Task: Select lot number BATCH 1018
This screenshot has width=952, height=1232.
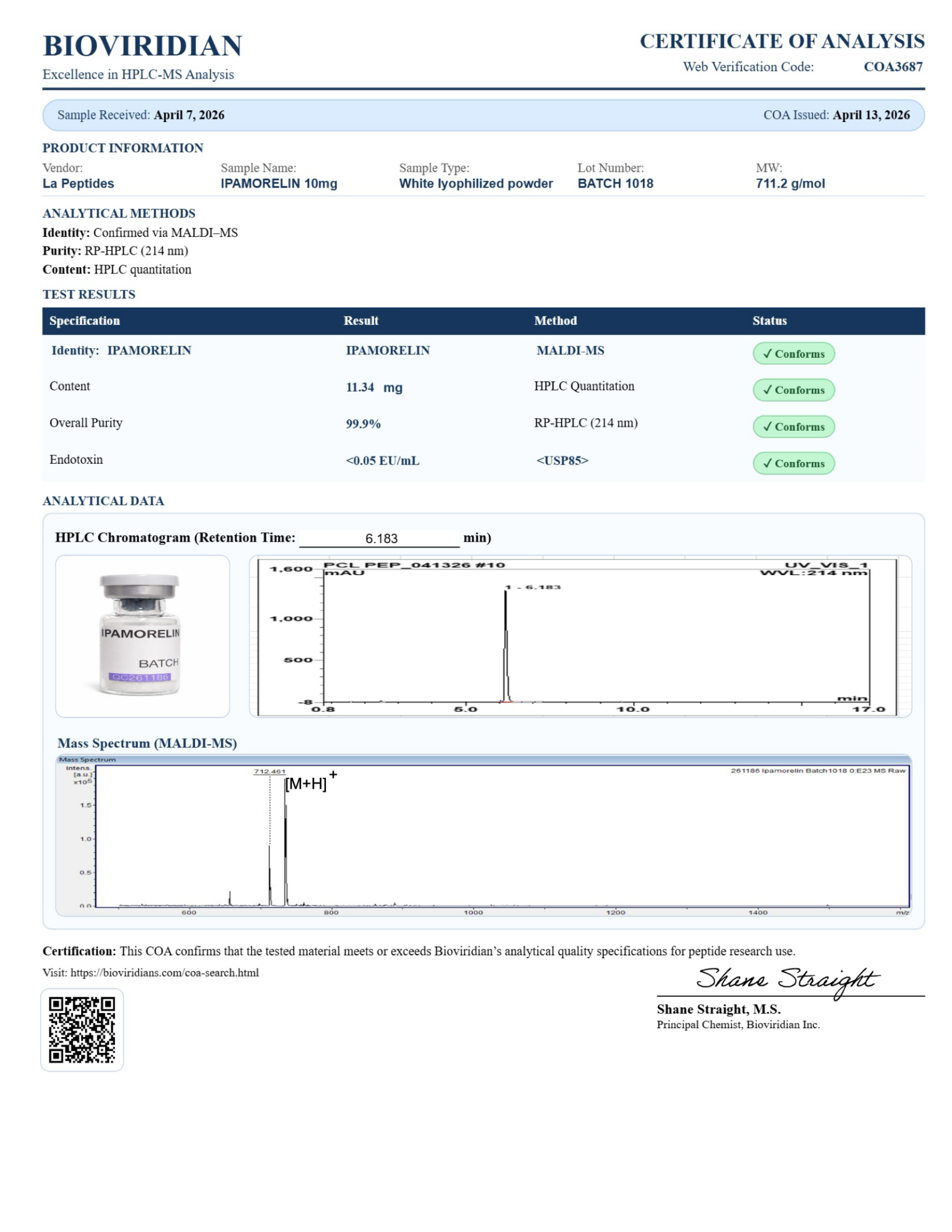Action: pyautogui.click(x=615, y=183)
